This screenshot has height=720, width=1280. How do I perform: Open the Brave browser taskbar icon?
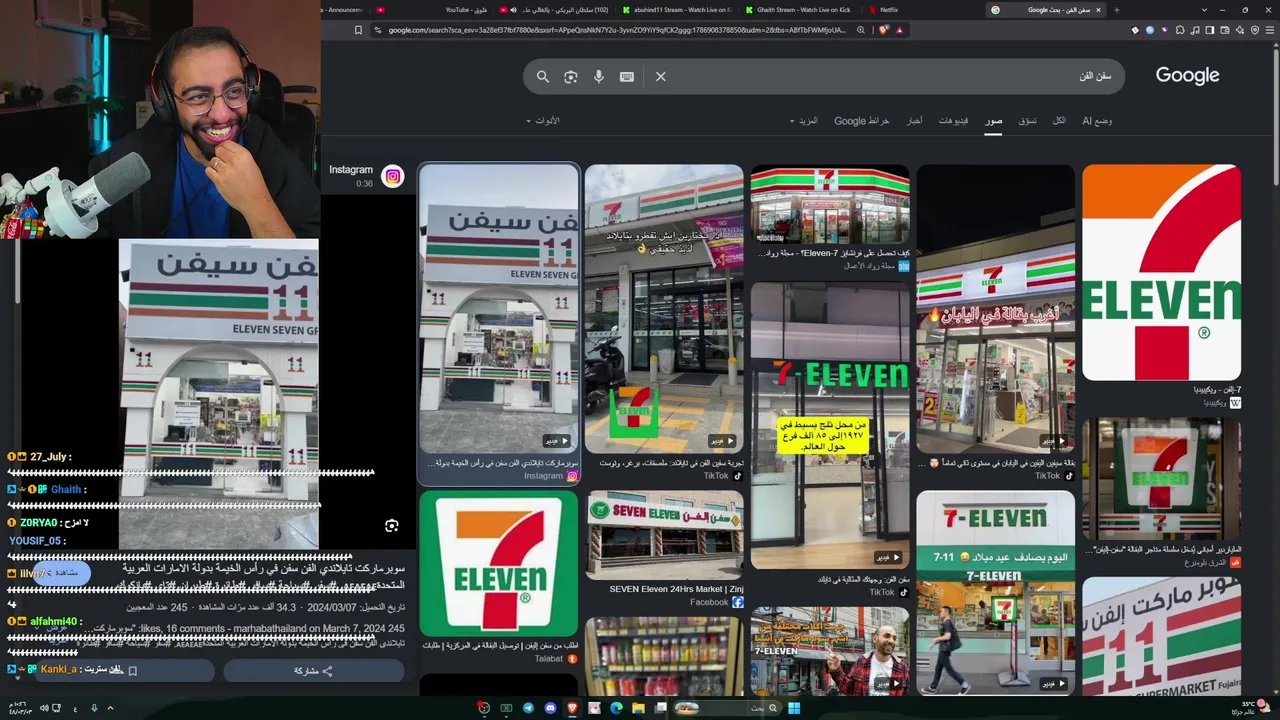(572, 708)
